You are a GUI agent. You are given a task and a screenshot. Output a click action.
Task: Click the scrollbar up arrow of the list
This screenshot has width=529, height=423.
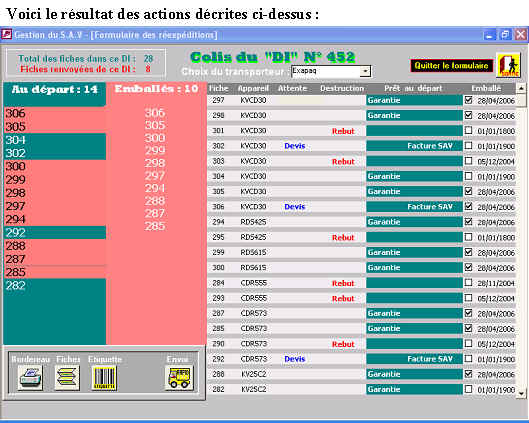[x=521, y=88]
